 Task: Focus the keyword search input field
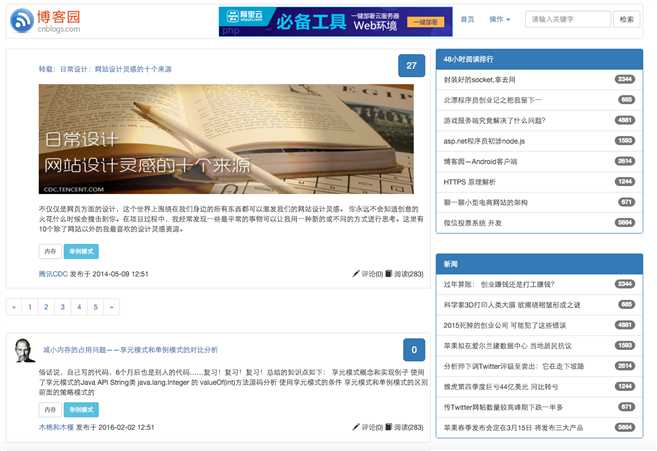coord(568,19)
